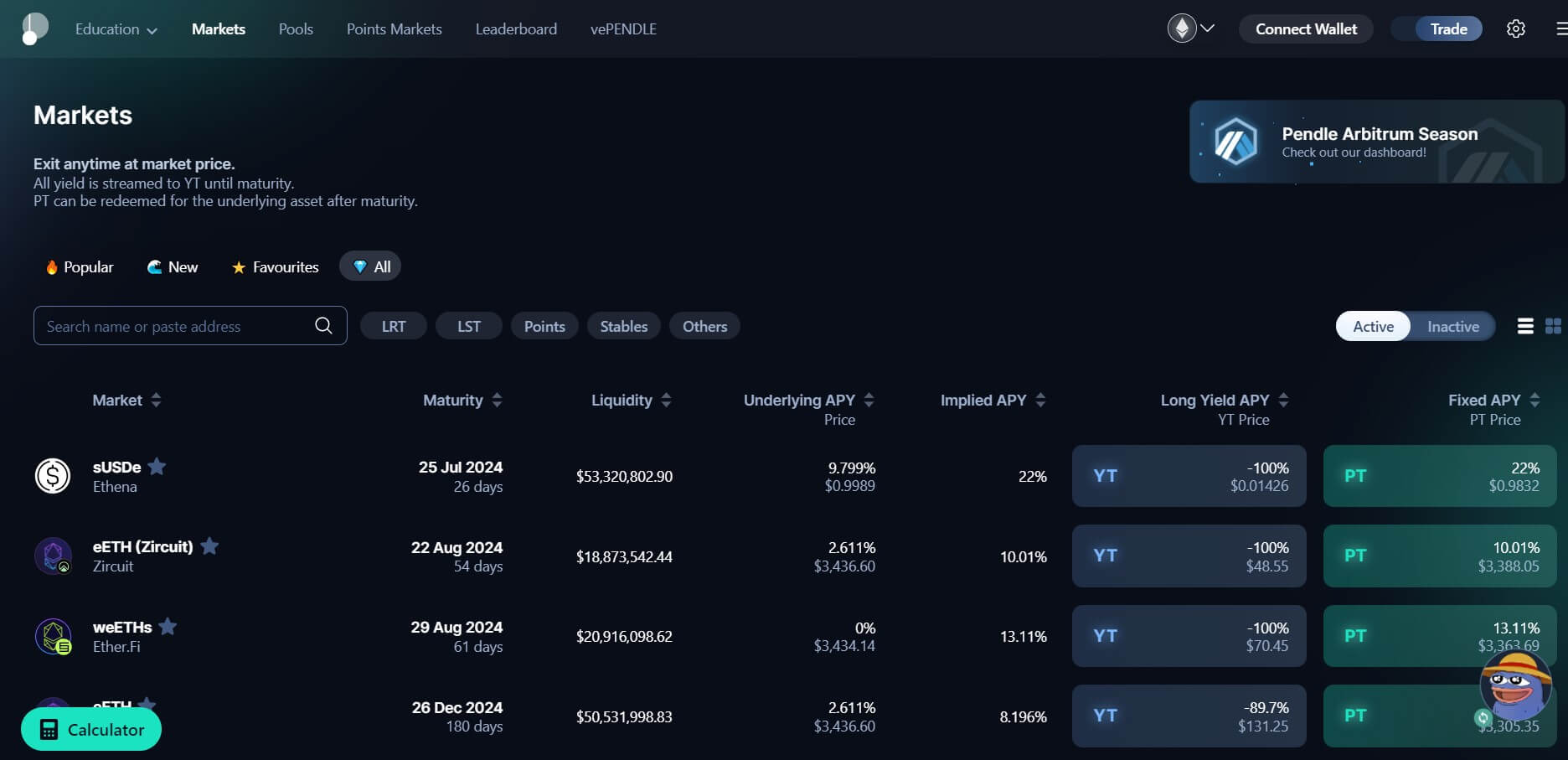
Task: Sort by Long Yield APY arrows
Action: tap(1283, 400)
